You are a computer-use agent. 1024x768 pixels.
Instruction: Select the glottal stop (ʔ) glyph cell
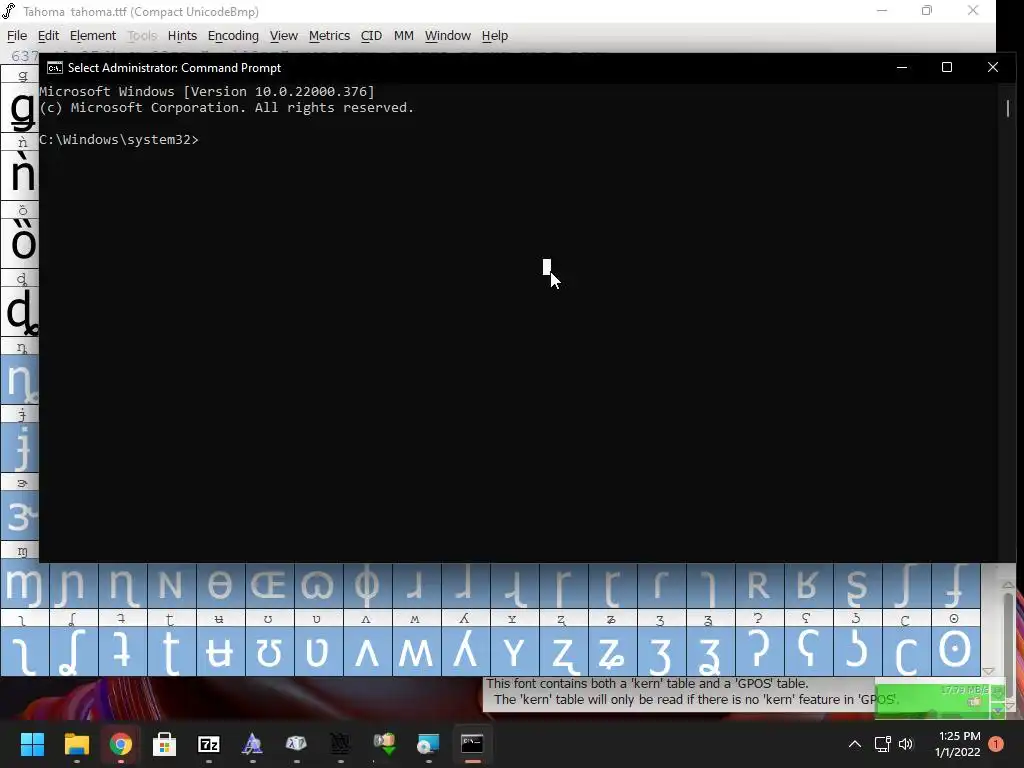pos(758,651)
